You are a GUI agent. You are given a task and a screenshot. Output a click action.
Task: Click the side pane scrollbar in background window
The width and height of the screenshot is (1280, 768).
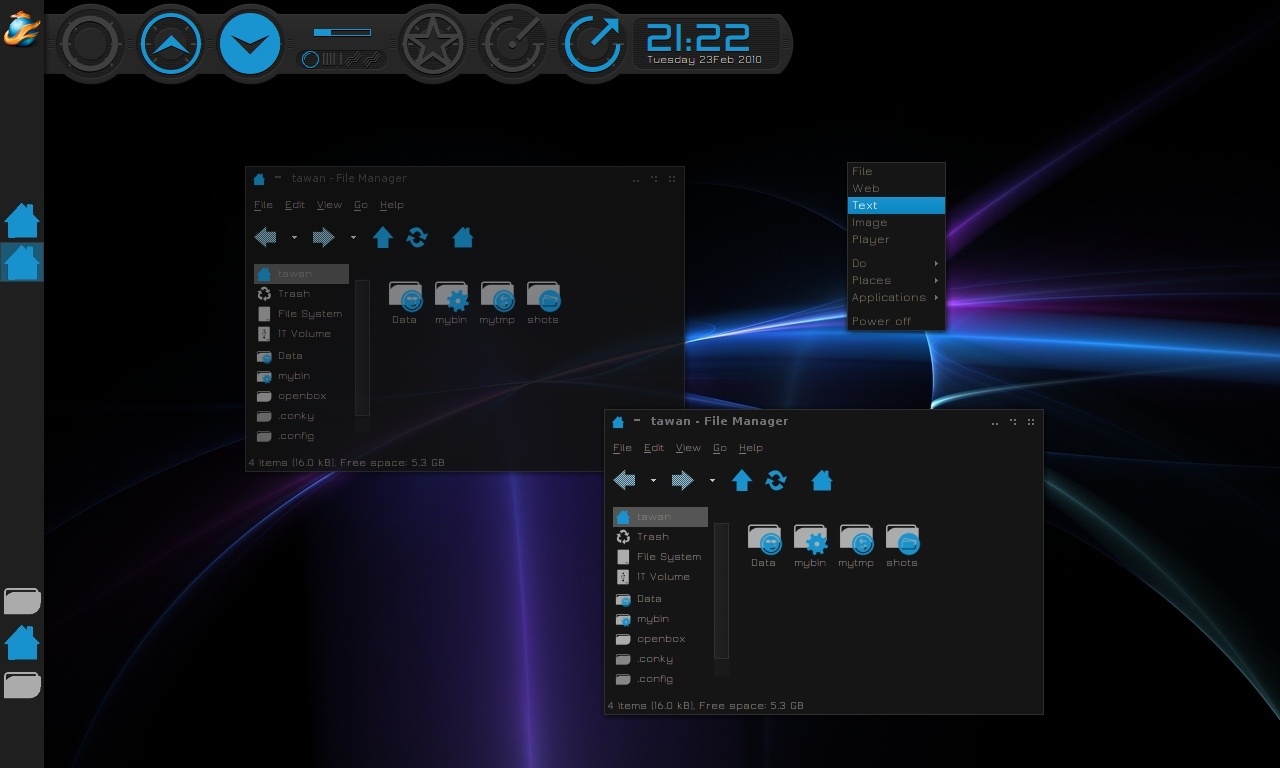(x=363, y=347)
